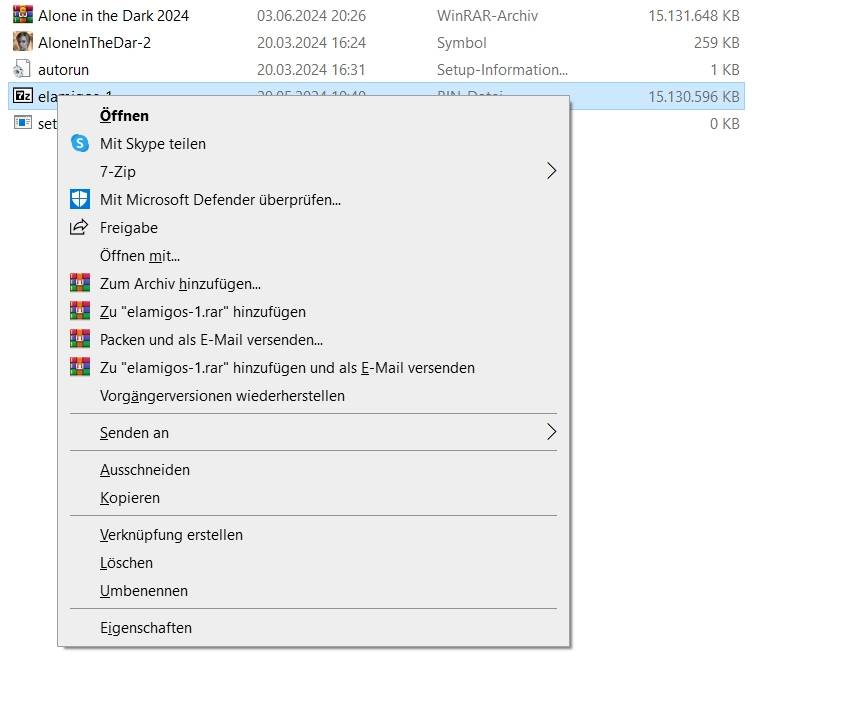The height and width of the screenshot is (721, 867).
Task: Click the size 15.131.648 KB
Action: coord(694,15)
